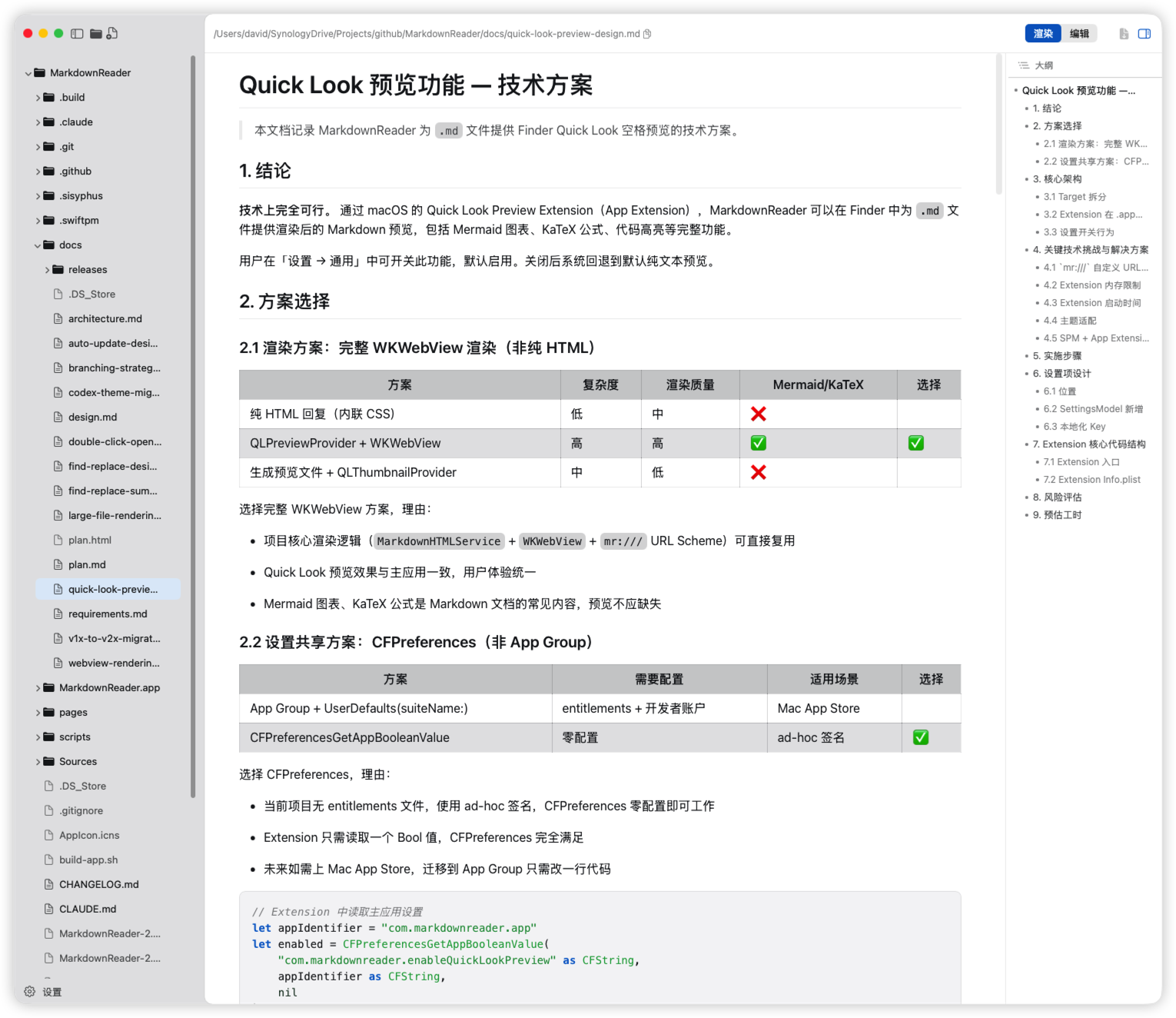Click the 'MarkdownHTMLService' inline code
The image size is (1176, 1018).
(439, 541)
